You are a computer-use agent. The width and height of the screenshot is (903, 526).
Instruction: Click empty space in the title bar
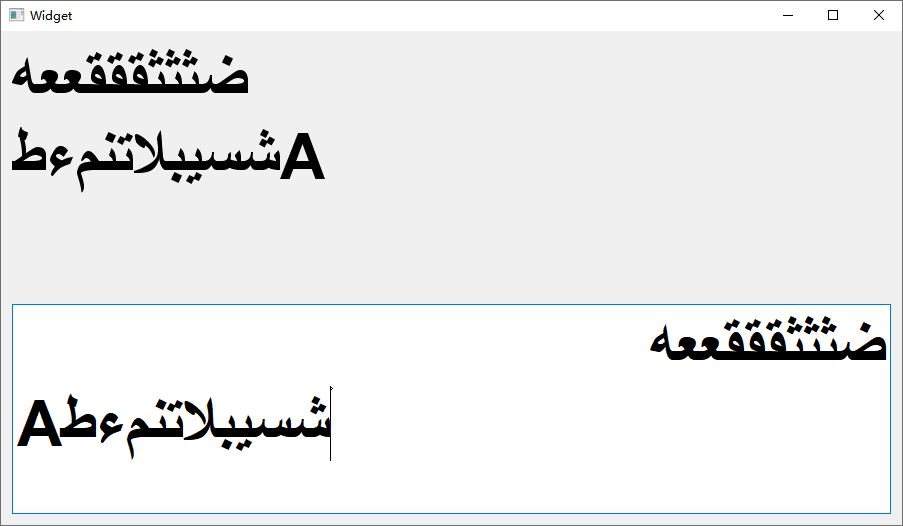(x=403, y=16)
